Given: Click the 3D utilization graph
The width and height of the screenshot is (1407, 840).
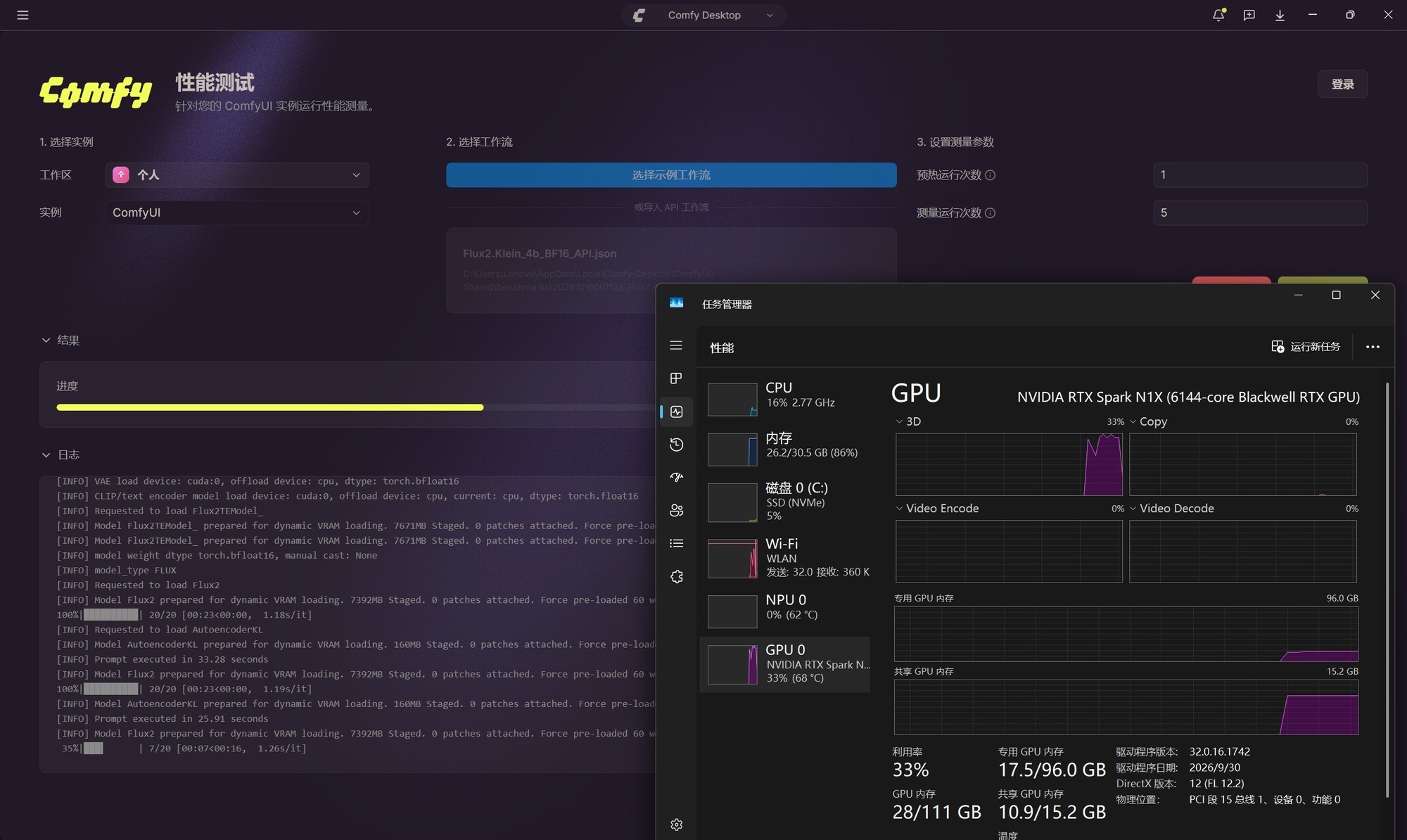Looking at the screenshot, I should (1009, 464).
